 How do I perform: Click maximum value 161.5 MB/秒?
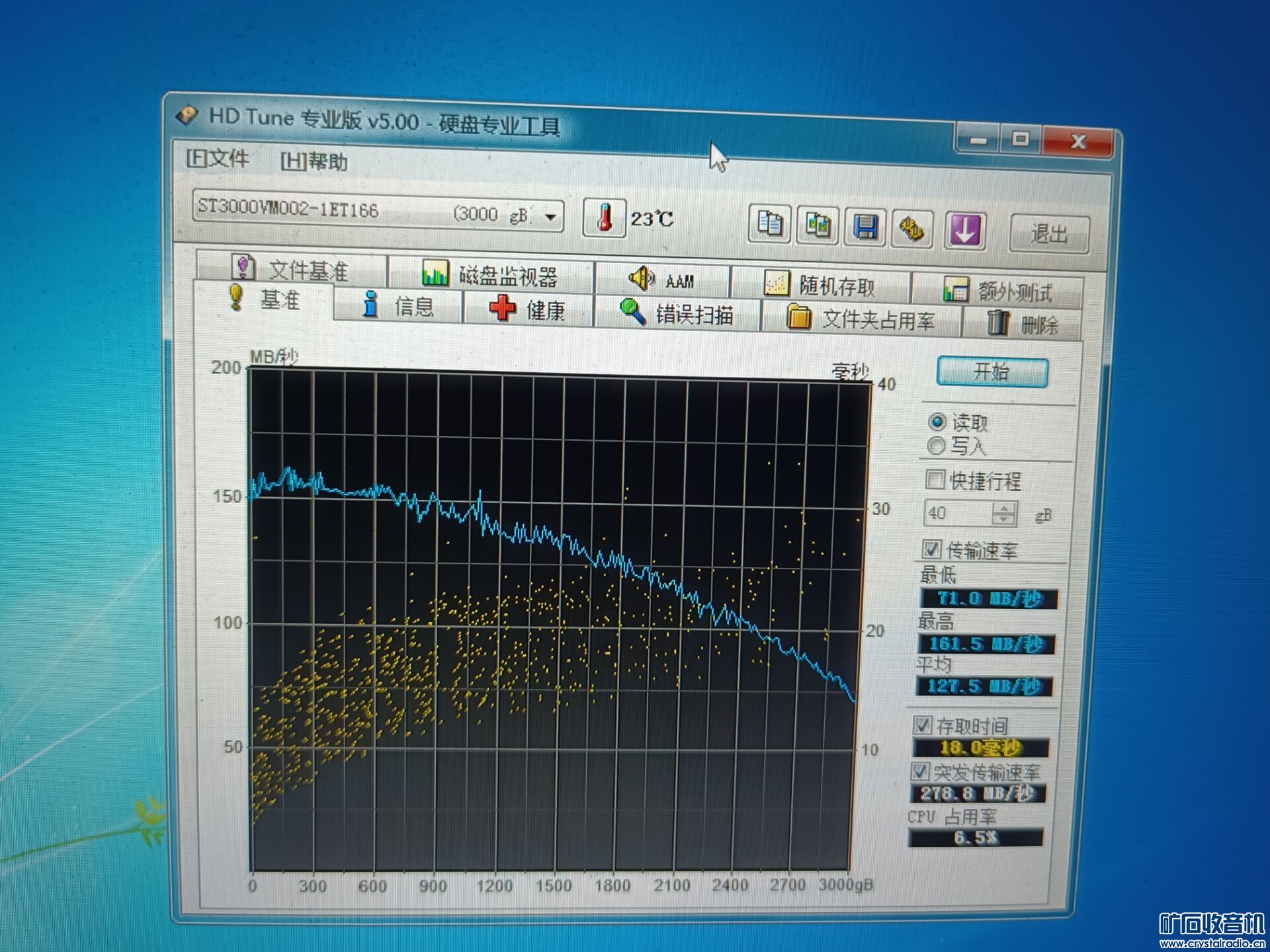pyautogui.click(x=986, y=644)
